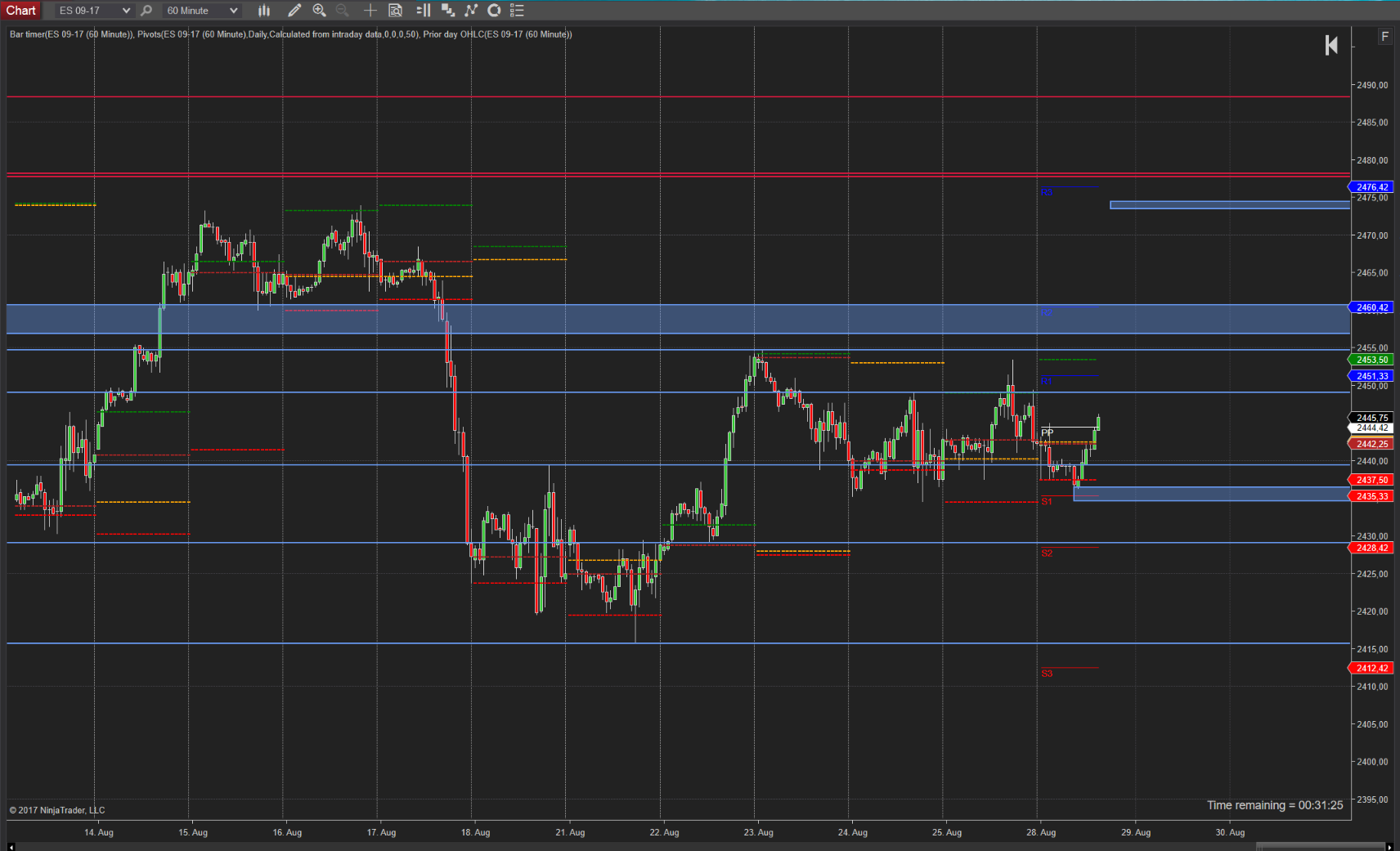Select the crosshair cursor icon
The width and height of the screenshot is (1400, 851).
(x=370, y=11)
